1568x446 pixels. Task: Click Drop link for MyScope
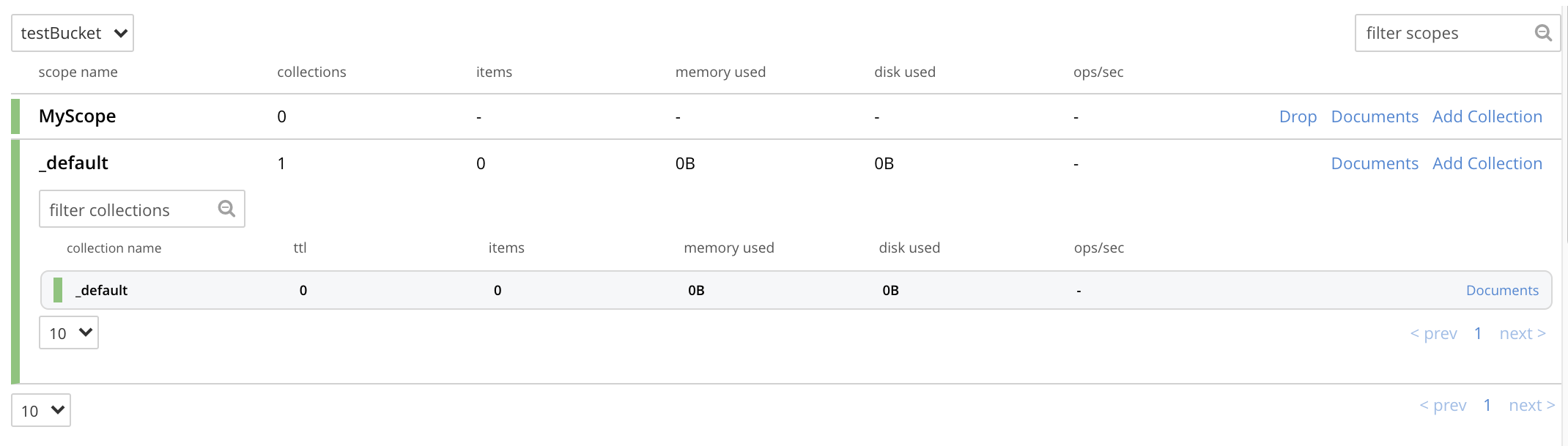tap(1298, 116)
